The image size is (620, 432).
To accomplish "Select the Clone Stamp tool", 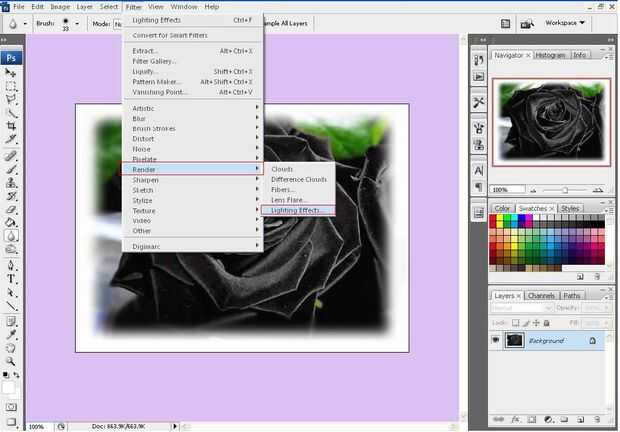I will click(11, 183).
